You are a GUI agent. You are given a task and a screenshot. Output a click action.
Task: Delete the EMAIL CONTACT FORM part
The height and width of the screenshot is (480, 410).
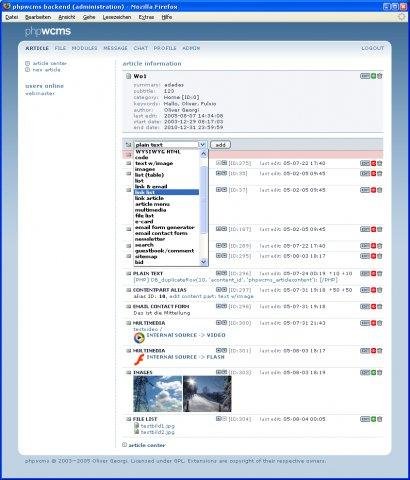(380, 307)
